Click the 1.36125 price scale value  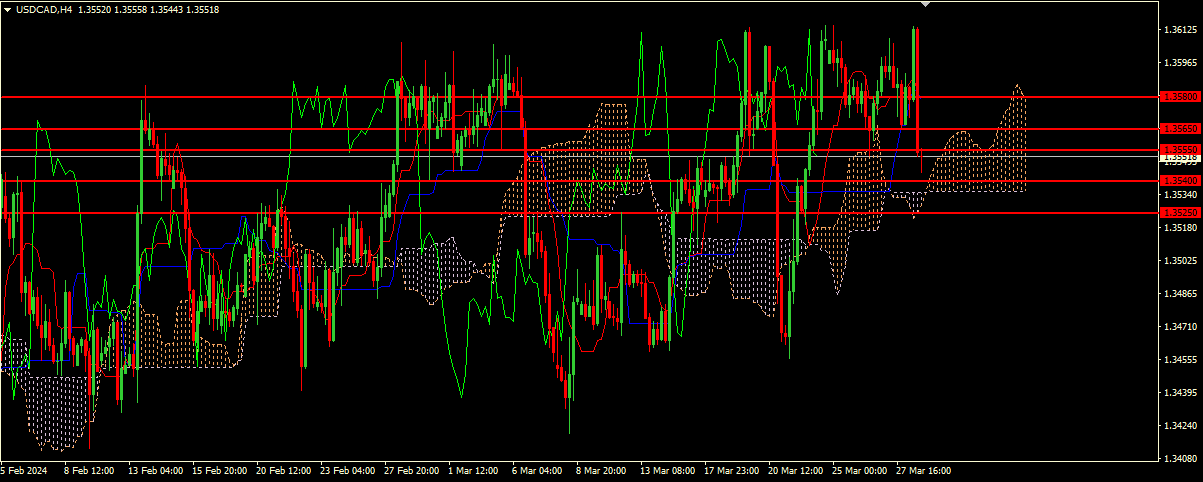[1181, 30]
